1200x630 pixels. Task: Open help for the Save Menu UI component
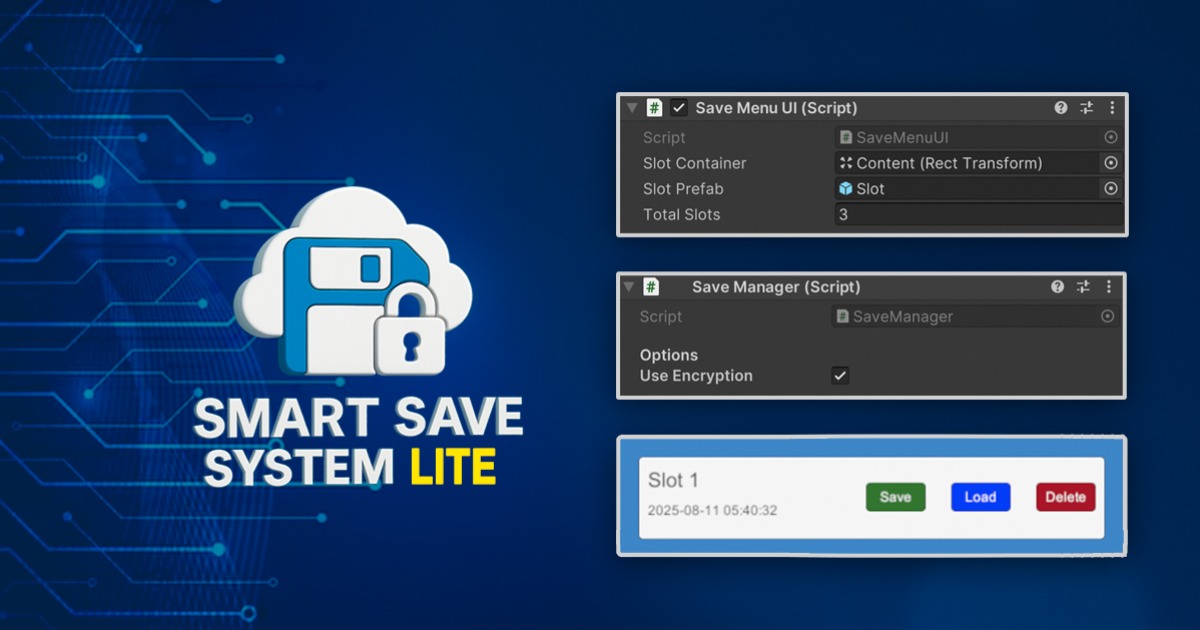click(x=1060, y=107)
